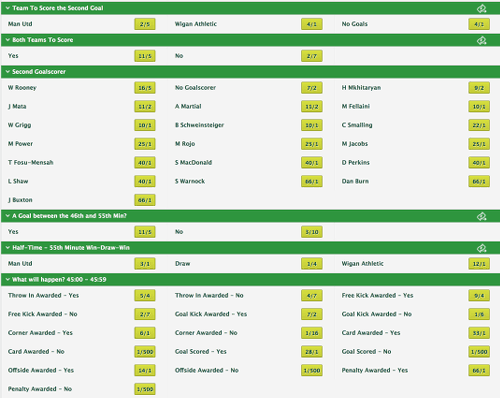
Task: Pick Both Teams To Score No at 2/7
Action: tap(312, 56)
